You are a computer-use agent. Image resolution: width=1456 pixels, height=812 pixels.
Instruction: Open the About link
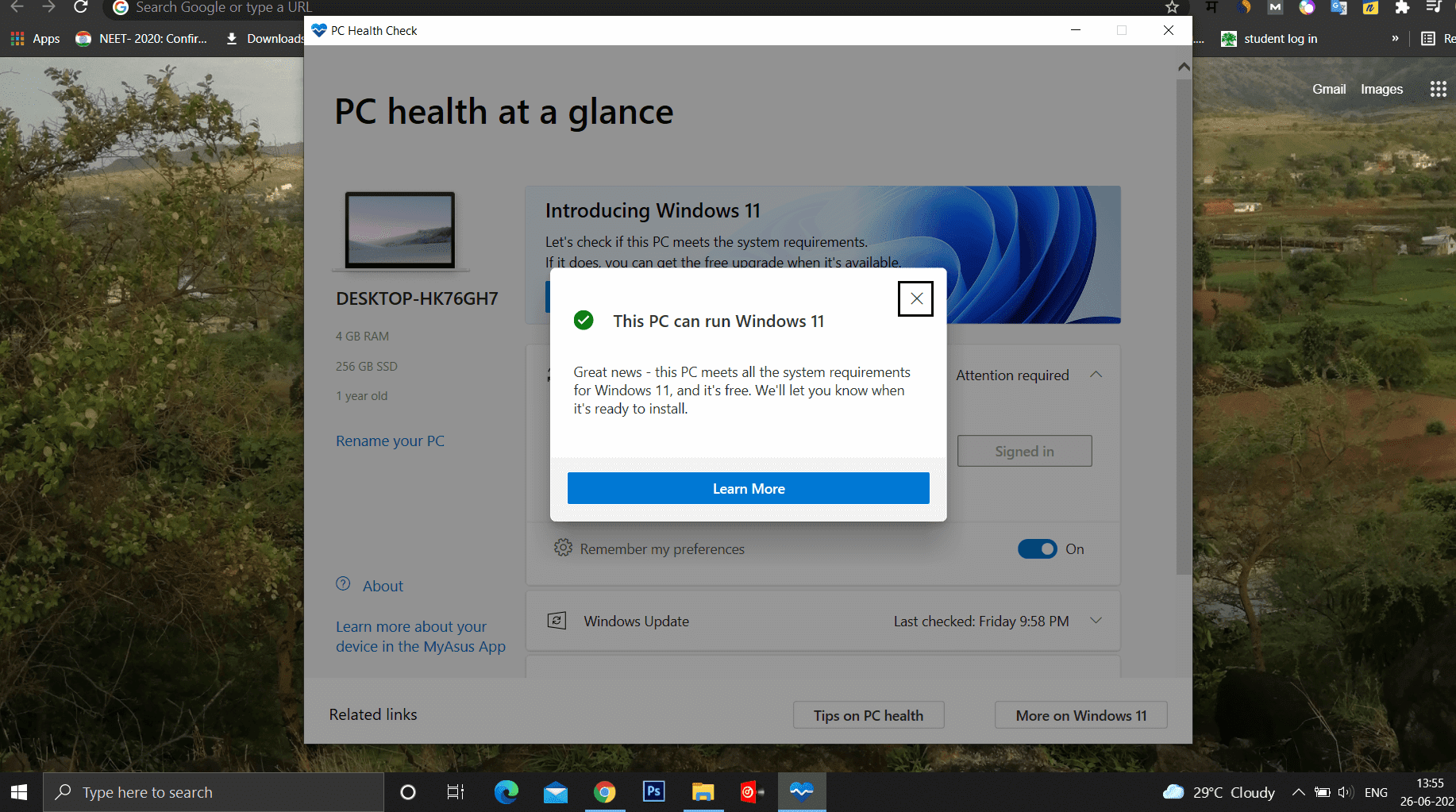tap(383, 586)
